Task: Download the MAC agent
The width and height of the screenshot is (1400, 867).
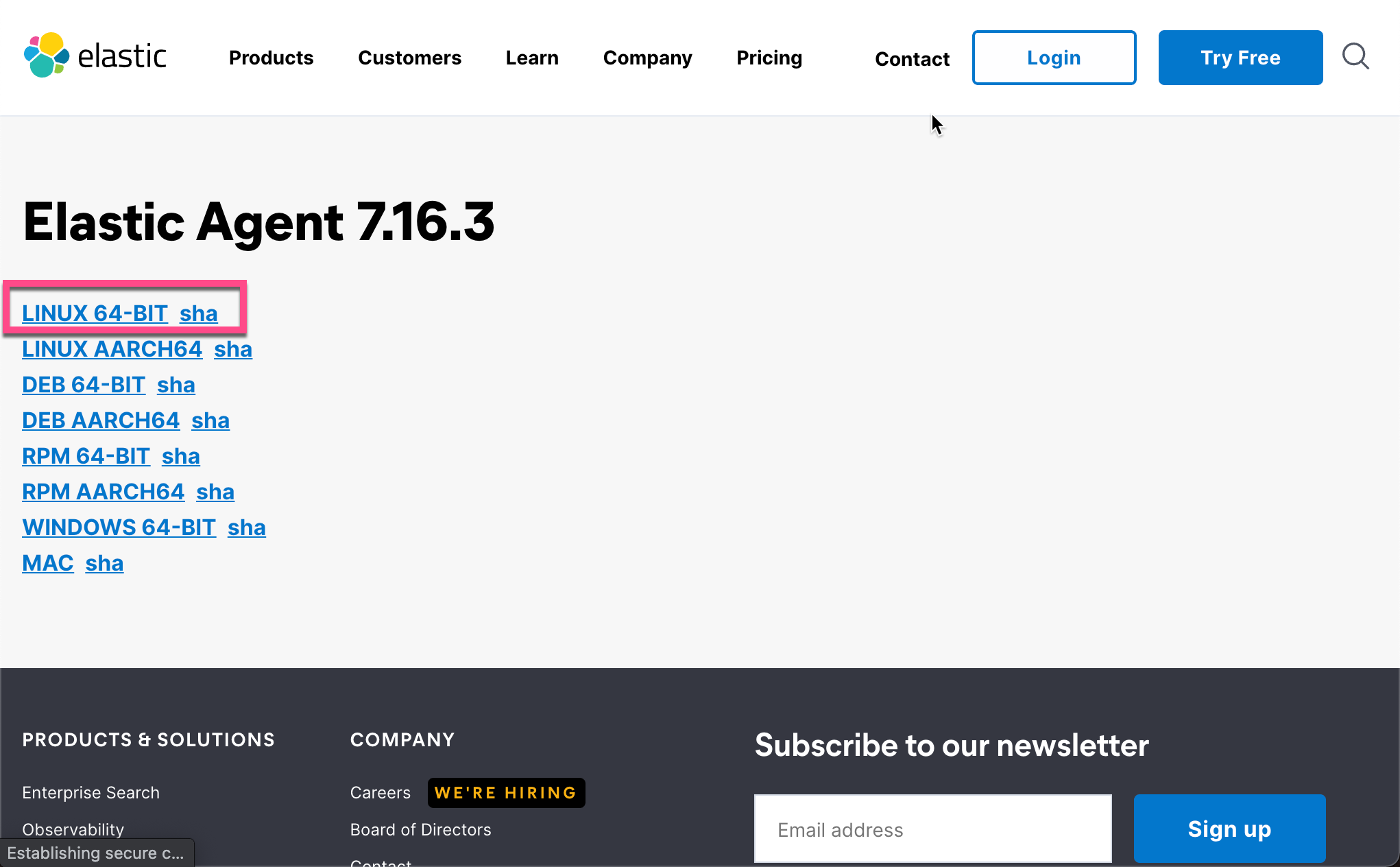Action: 47,562
